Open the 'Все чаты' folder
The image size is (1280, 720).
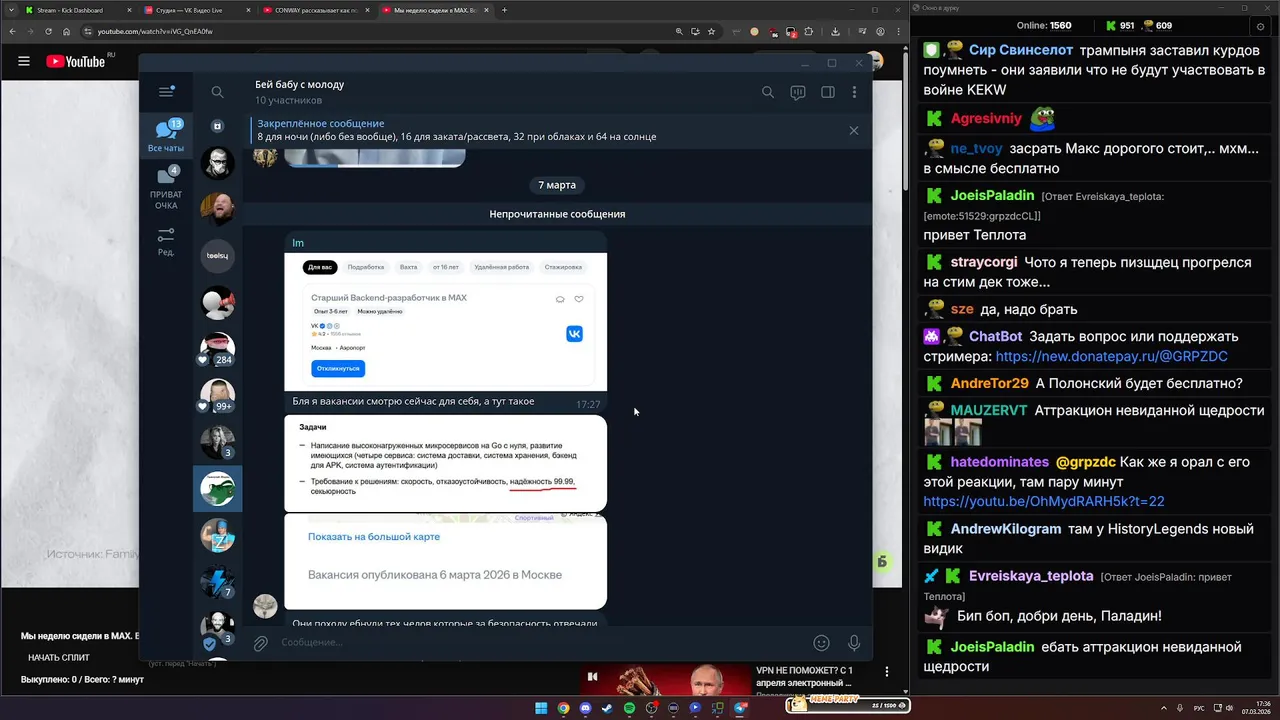point(166,135)
